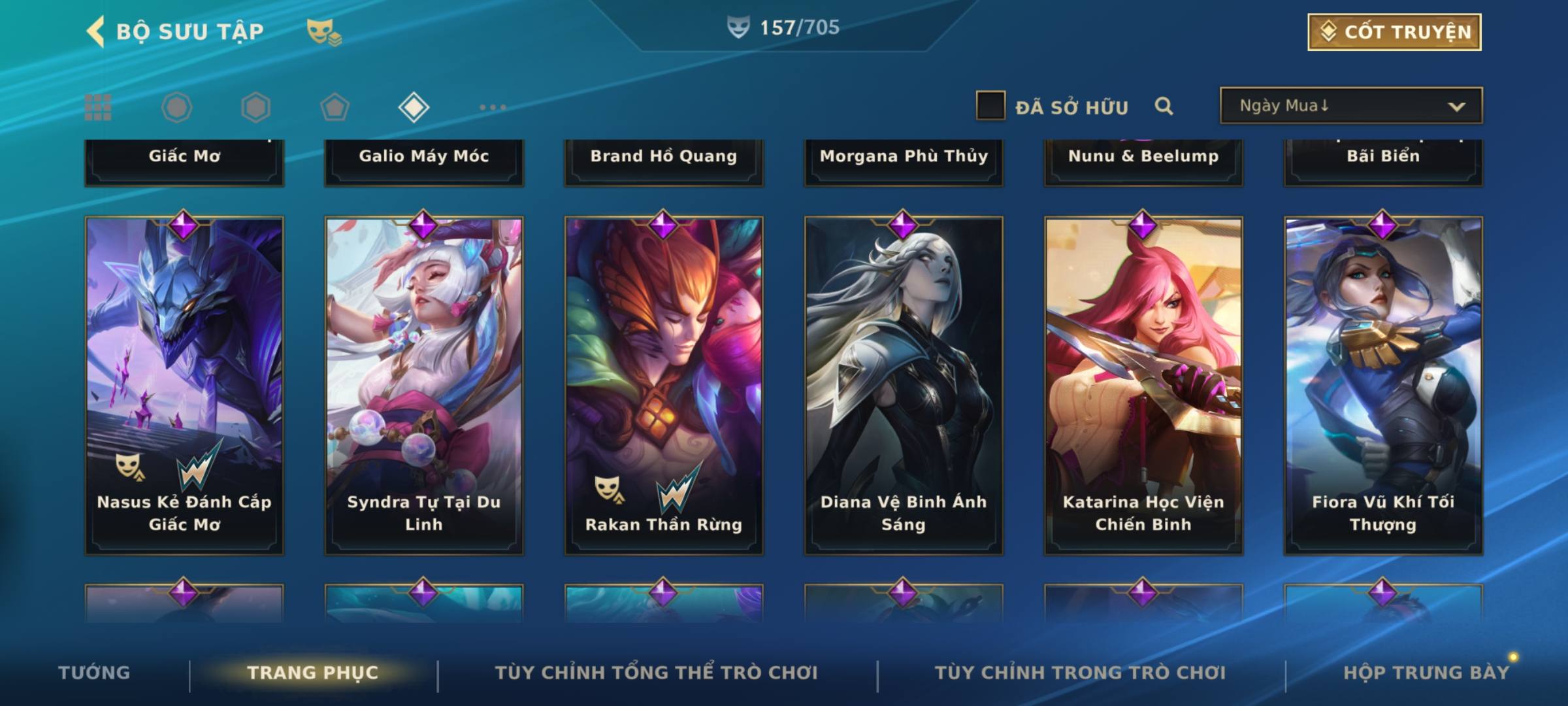1568x706 pixels.
Task: Show more filters with three dots
Action: point(493,107)
